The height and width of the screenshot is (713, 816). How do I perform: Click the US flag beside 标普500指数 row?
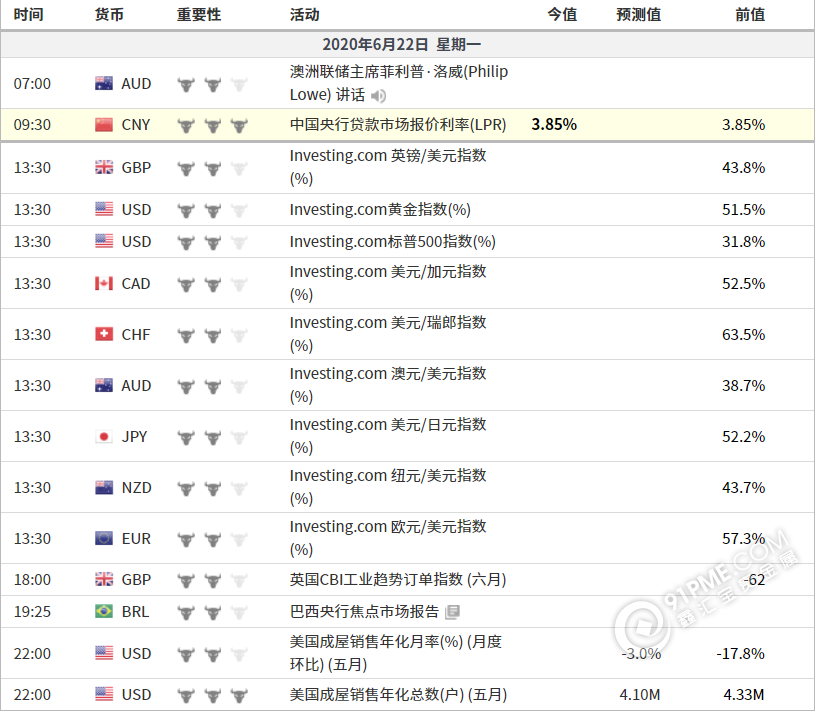coord(104,241)
